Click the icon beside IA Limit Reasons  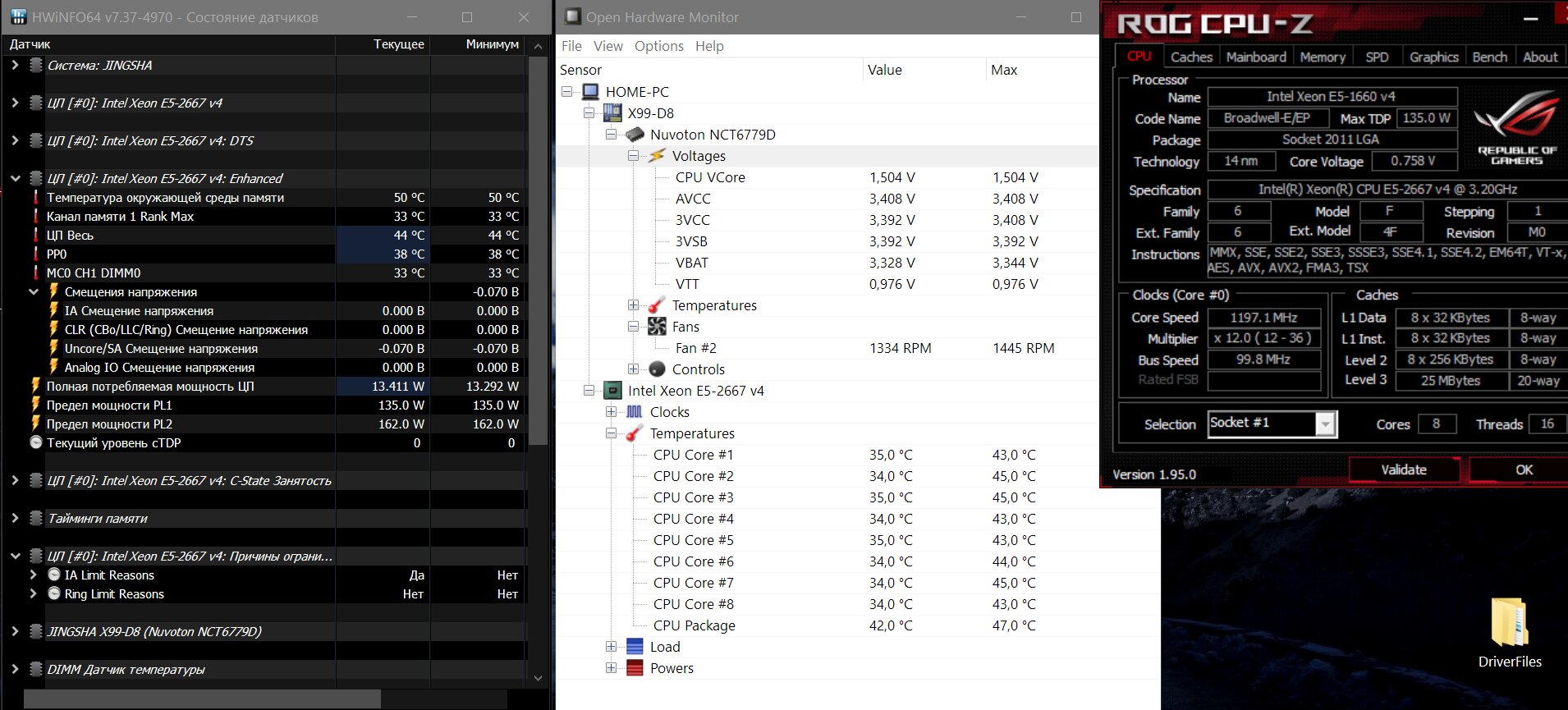(54, 575)
